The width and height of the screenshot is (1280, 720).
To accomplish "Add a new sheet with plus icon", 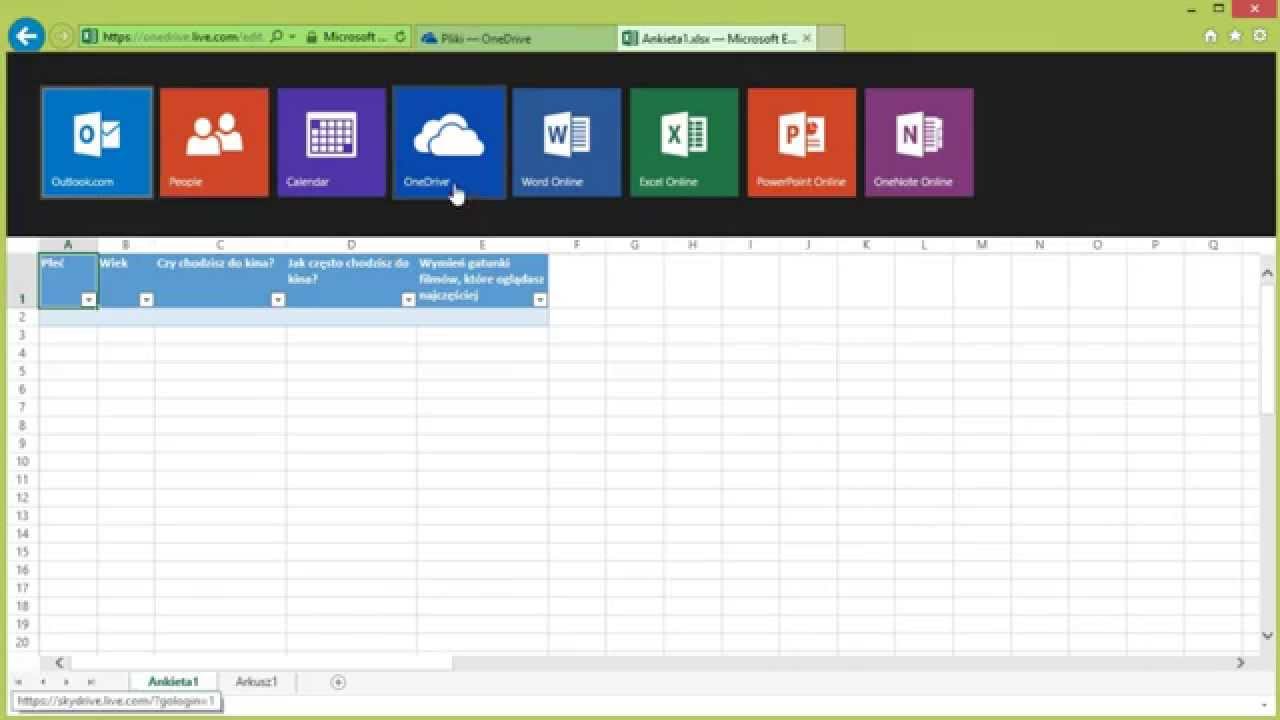I will pyautogui.click(x=338, y=682).
